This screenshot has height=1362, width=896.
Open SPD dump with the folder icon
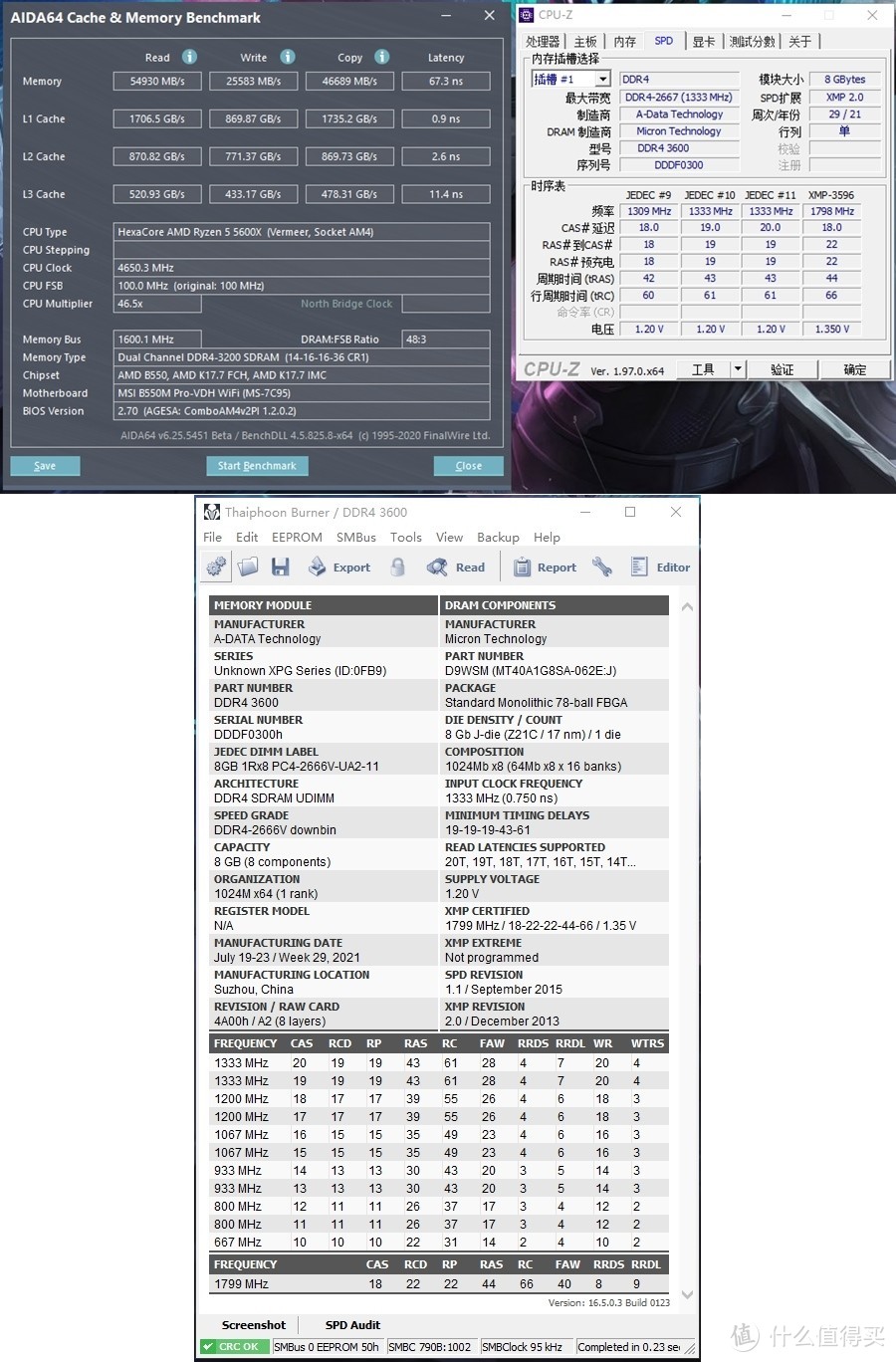coord(248,567)
